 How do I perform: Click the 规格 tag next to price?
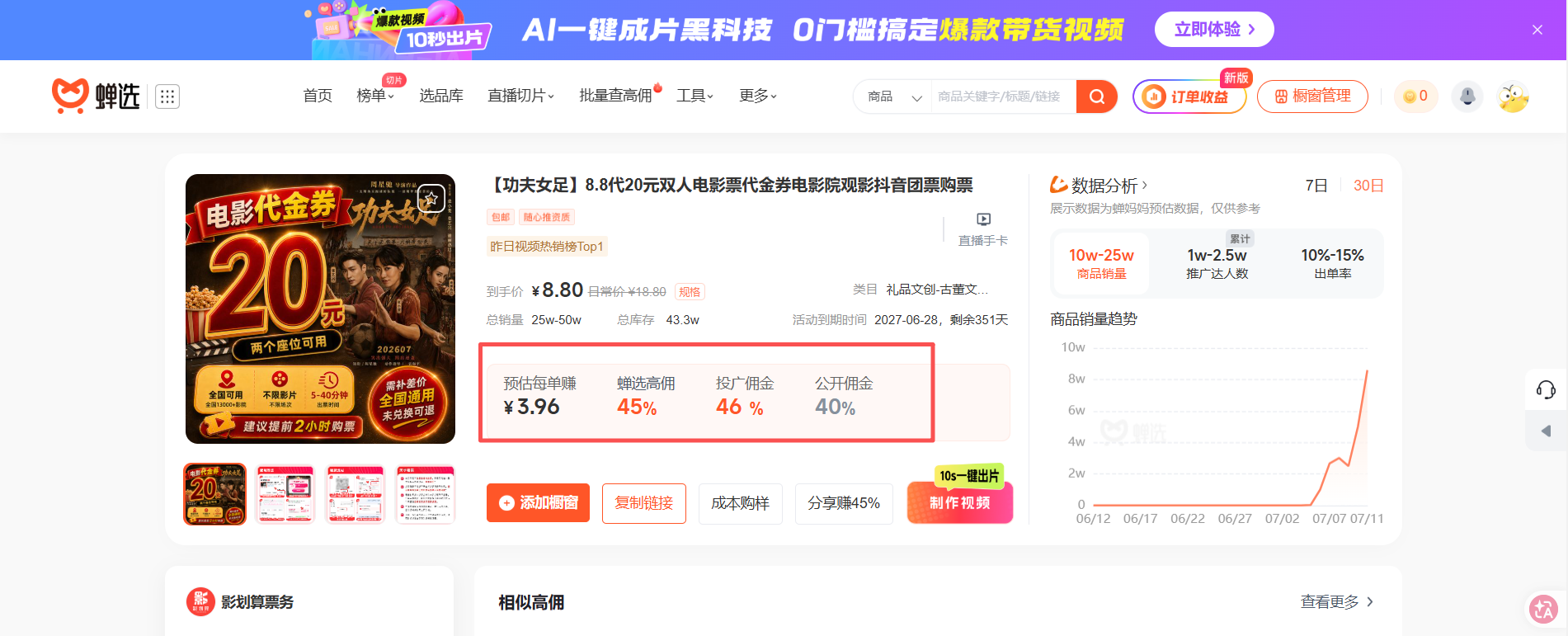(x=690, y=291)
